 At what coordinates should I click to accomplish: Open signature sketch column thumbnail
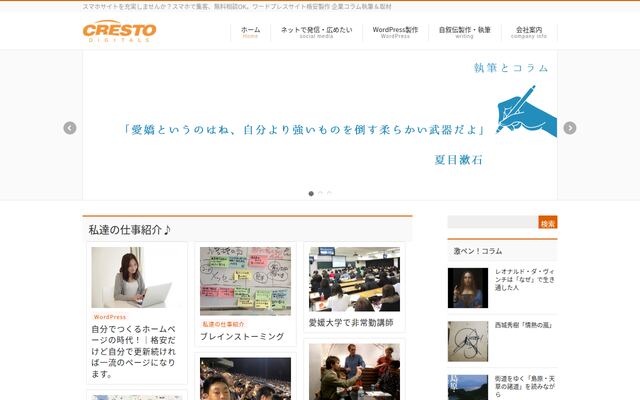pyautogui.click(x=468, y=342)
